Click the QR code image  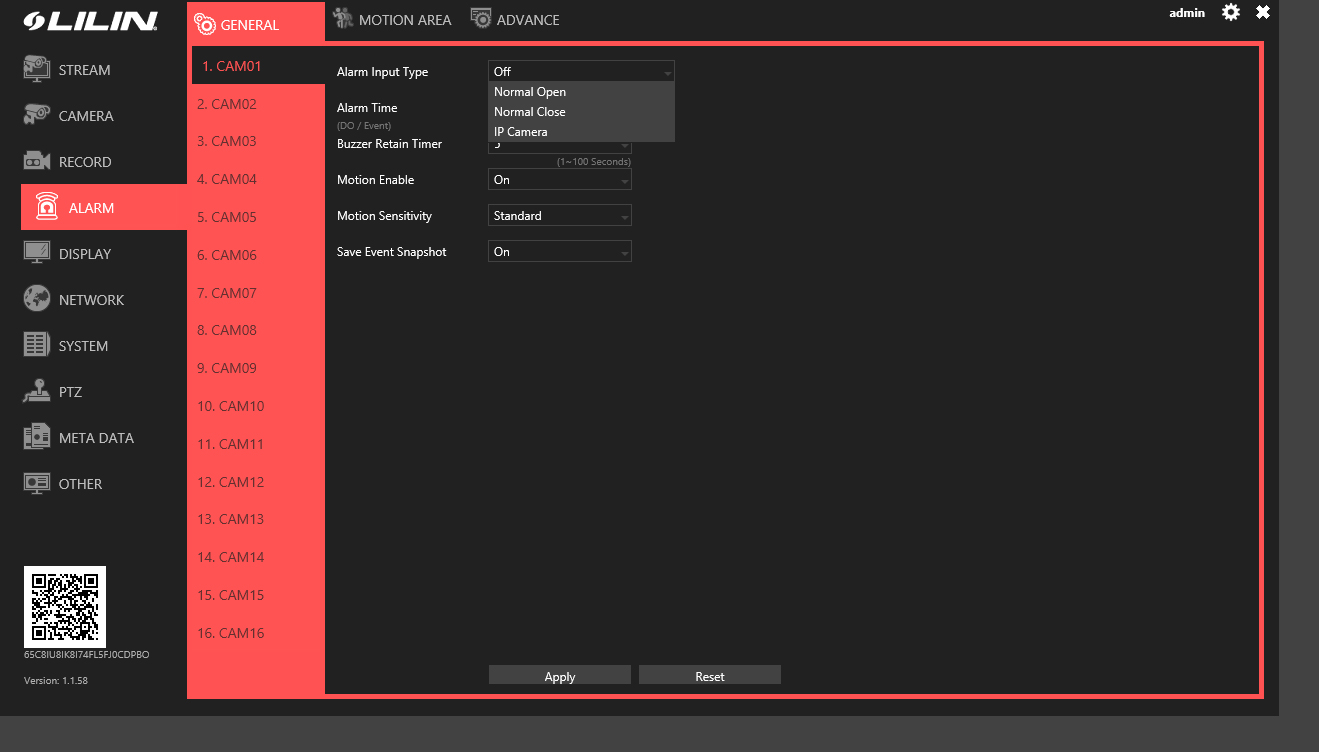pyautogui.click(x=65, y=607)
